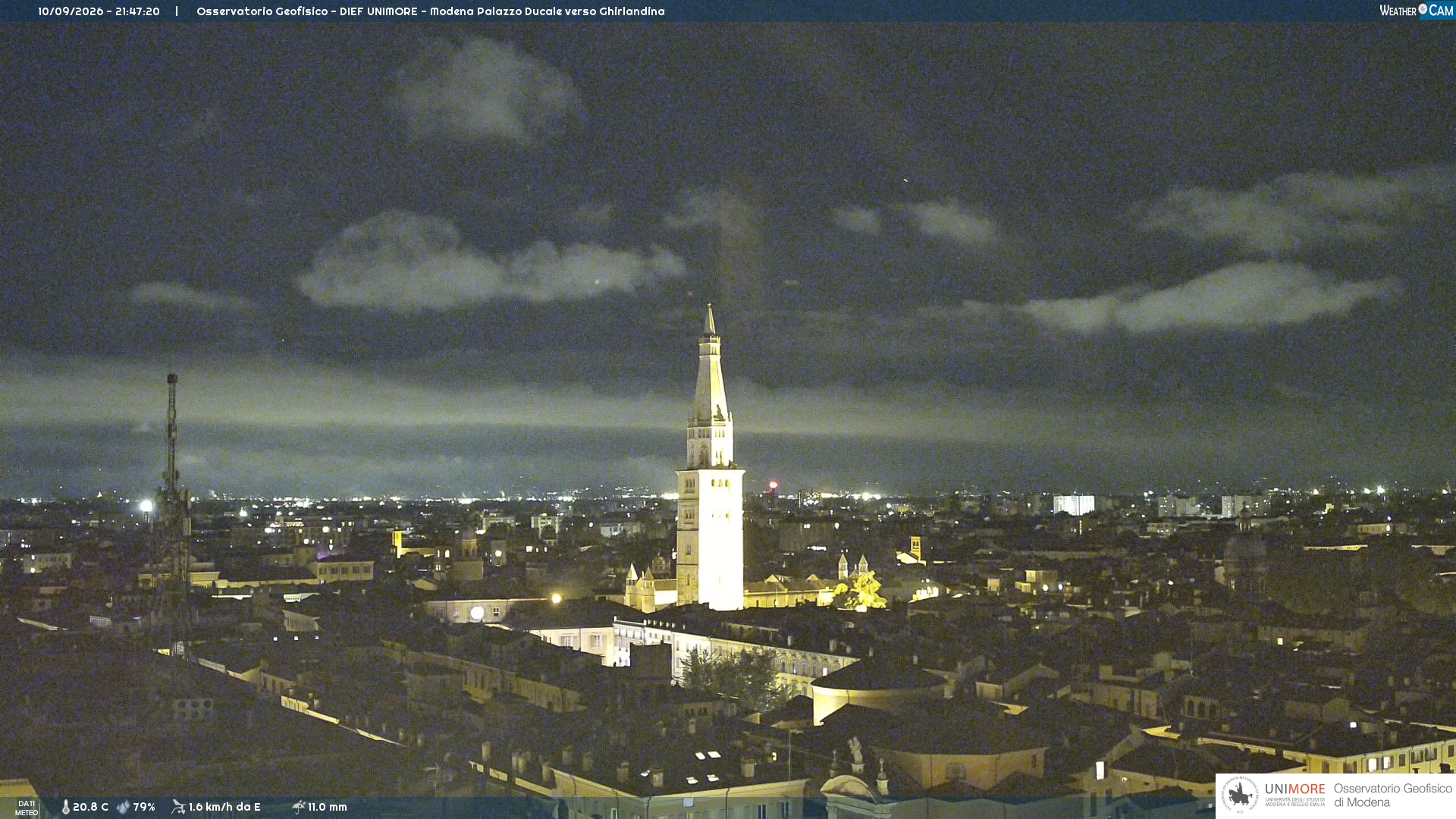Click the 1.6 km/h da E wind reading
The height and width of the screenshot is (819, 1456).
click(x=224, y=807)
